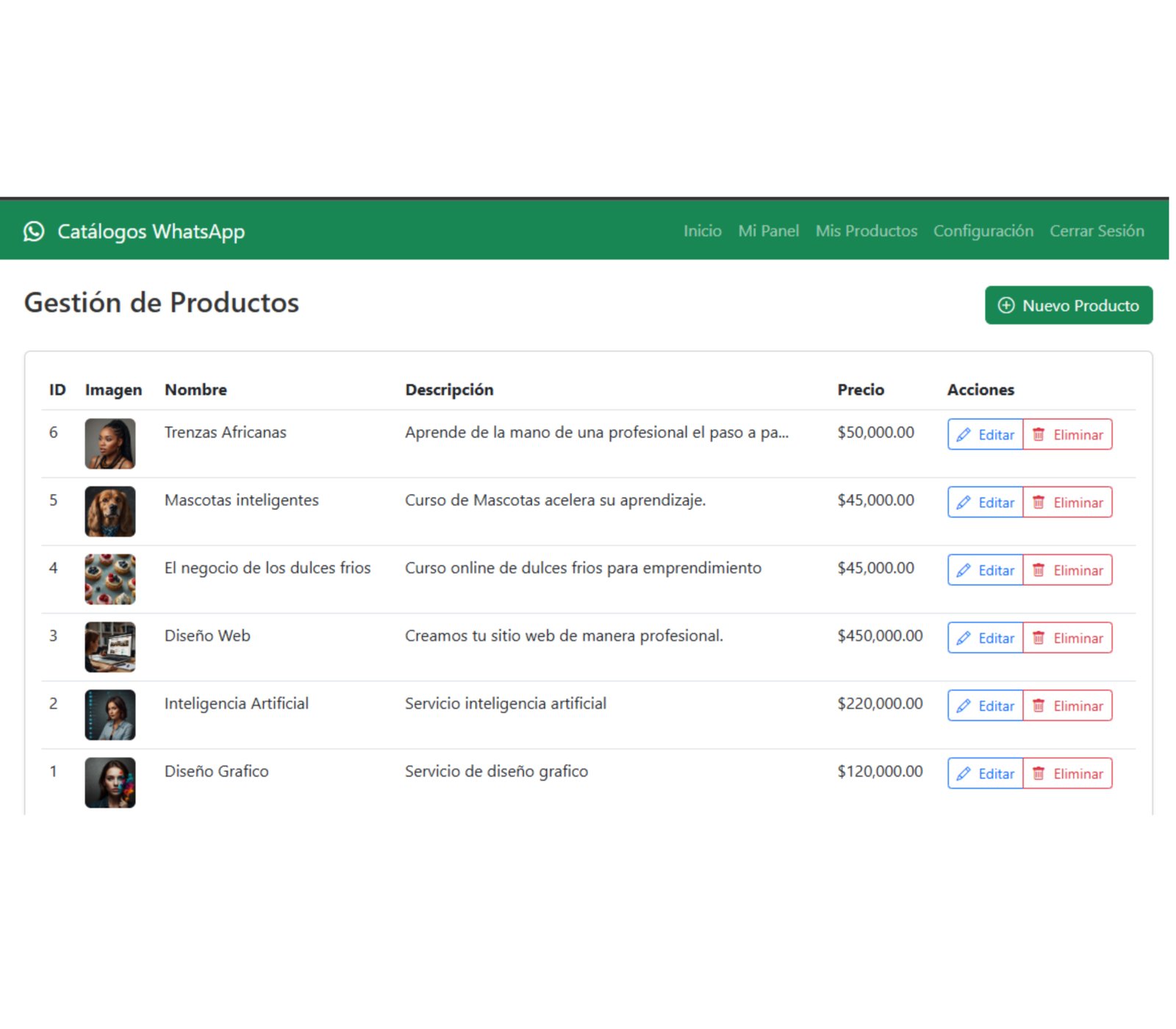
Task: Click the trash icon for Diseño Web
Action: point(1039,638)
